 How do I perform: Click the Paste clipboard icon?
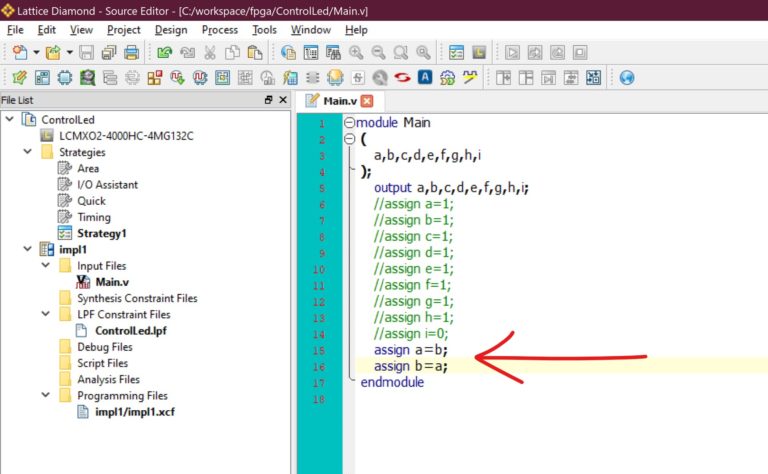(255, 52)
